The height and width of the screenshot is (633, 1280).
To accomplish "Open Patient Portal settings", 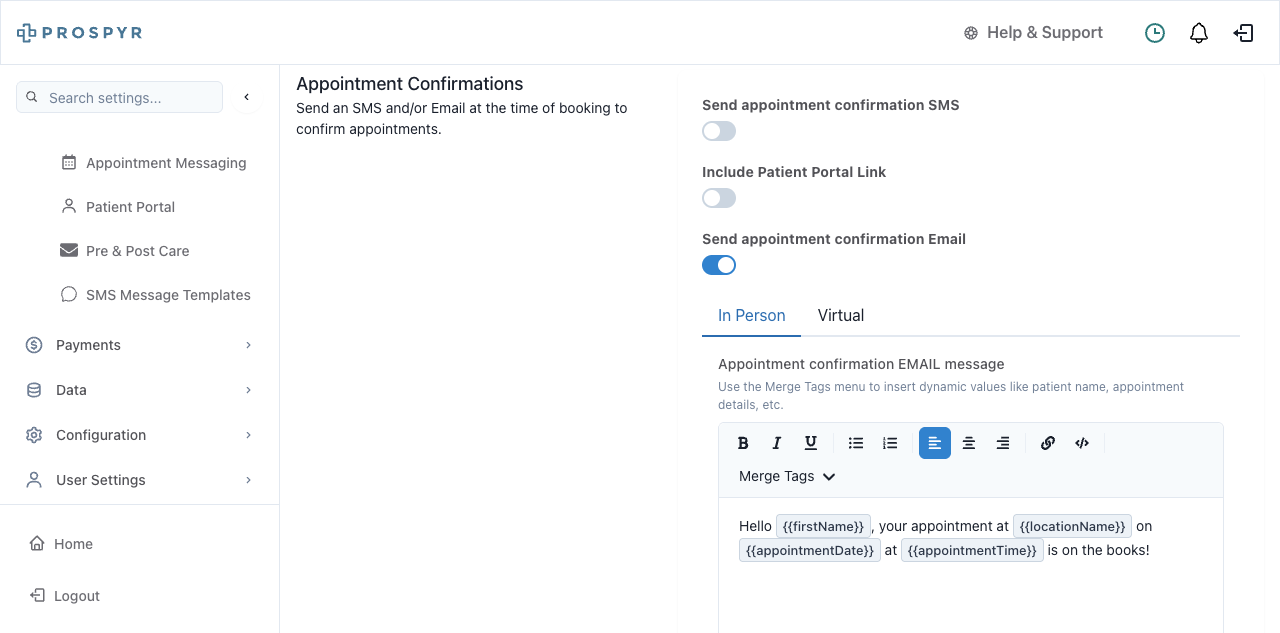I will [x=119, y=207].
